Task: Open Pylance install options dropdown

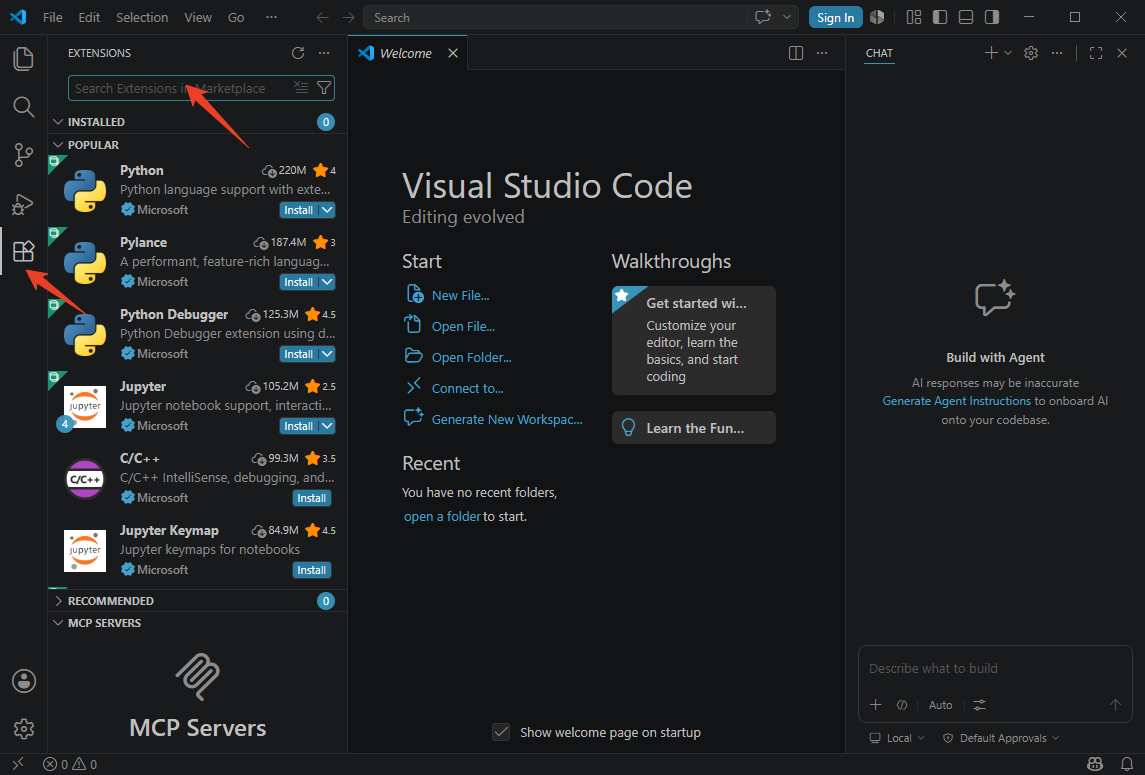Action: 327,282
